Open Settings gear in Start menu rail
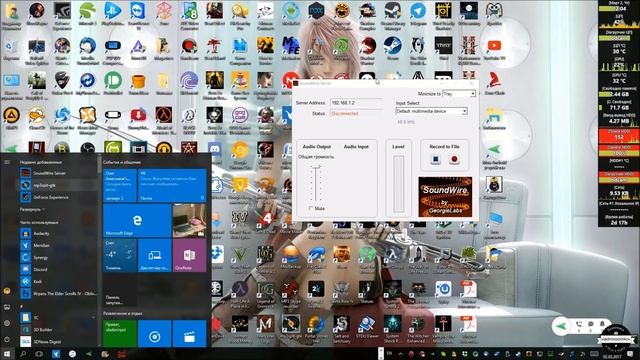The width and height of the screenshot is (640, 360). pyautogui.click(x=7, y=323)
